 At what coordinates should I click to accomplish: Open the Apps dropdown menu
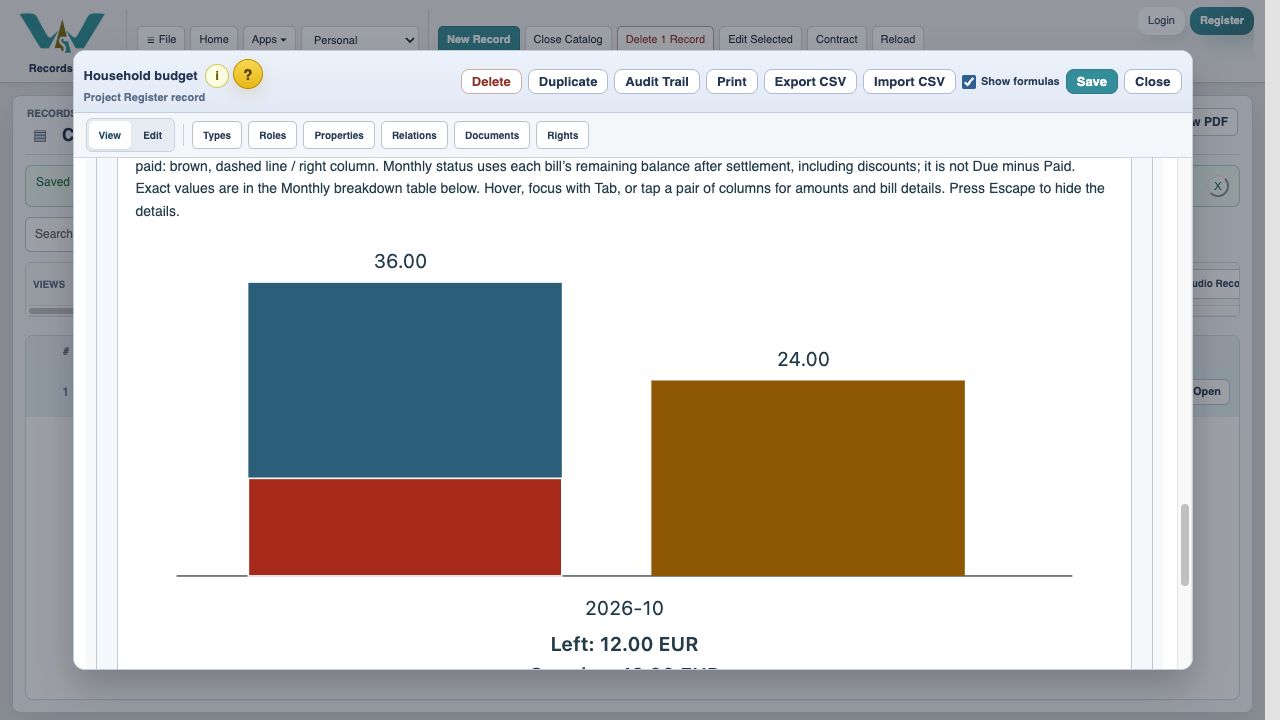click(269, 39)
